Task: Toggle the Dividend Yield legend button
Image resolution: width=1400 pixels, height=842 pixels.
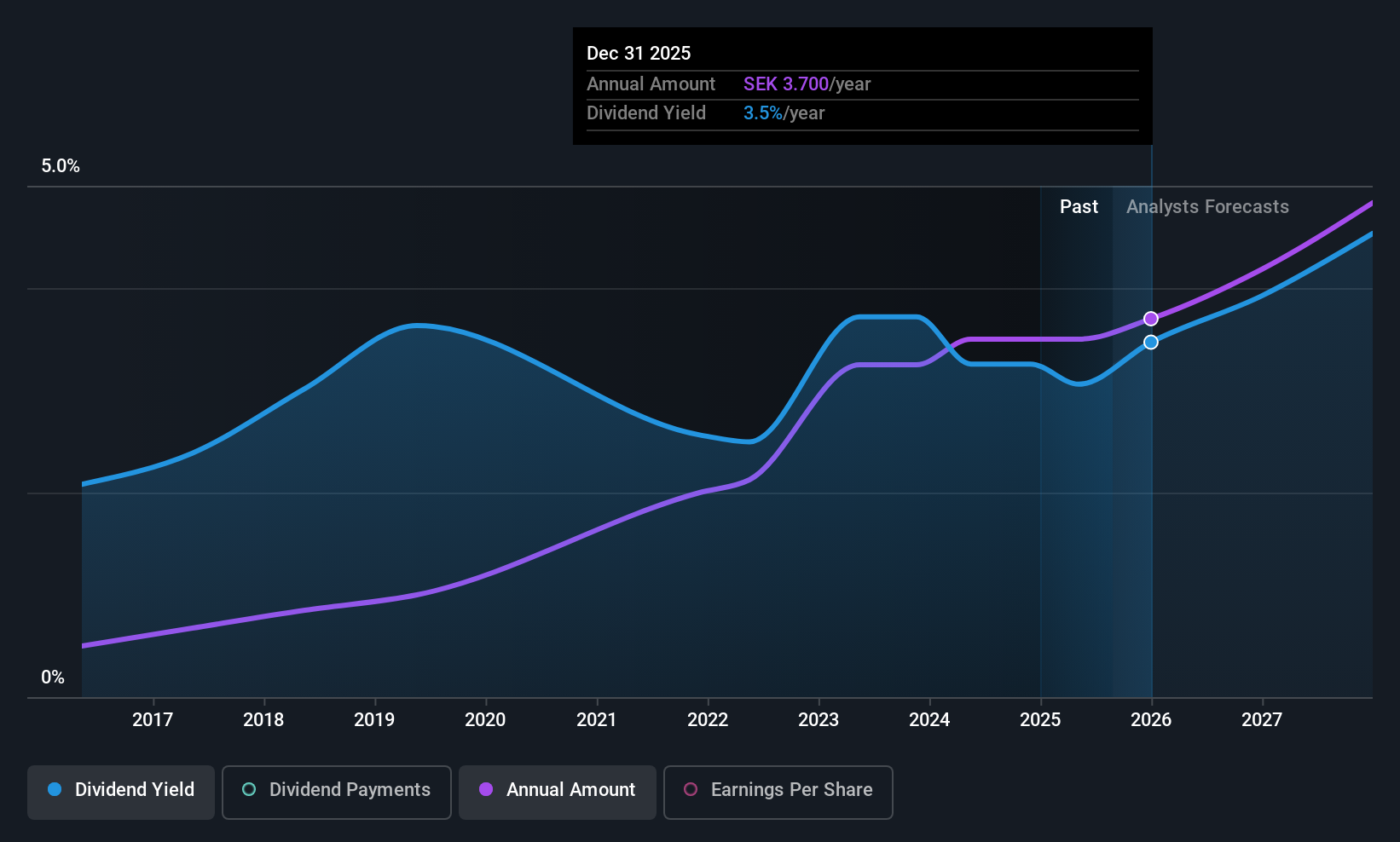Action: pyautogui.click(x=121, y=792)
